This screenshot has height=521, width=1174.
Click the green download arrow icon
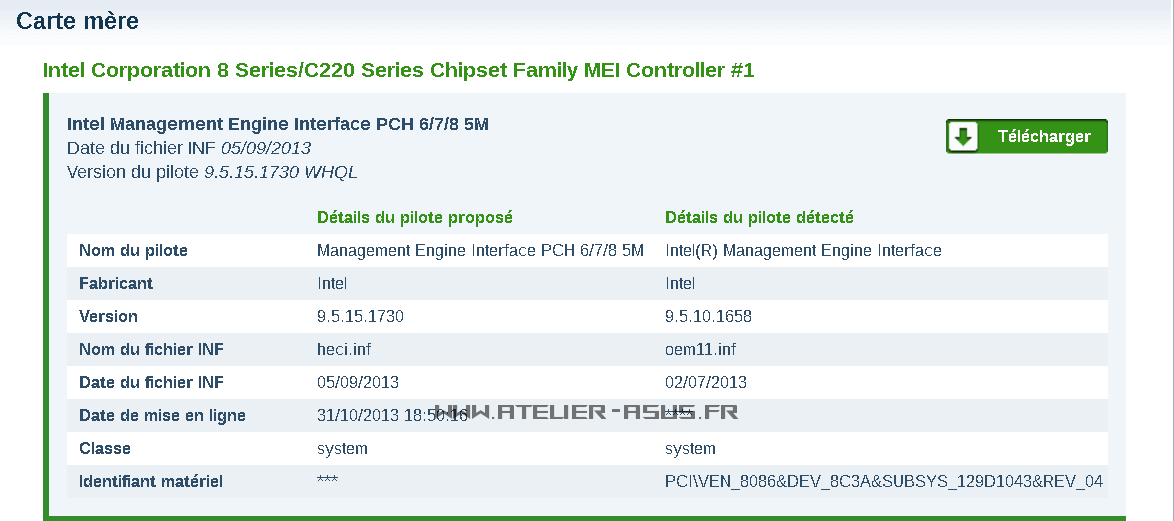point(964,137)
